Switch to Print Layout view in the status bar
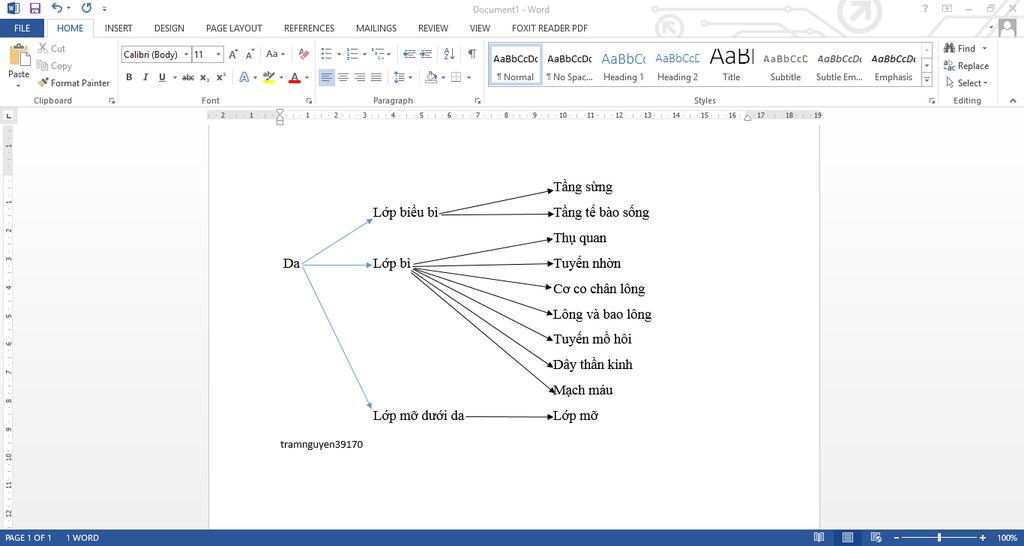1024x546 pixels. [x=848, y=538]
